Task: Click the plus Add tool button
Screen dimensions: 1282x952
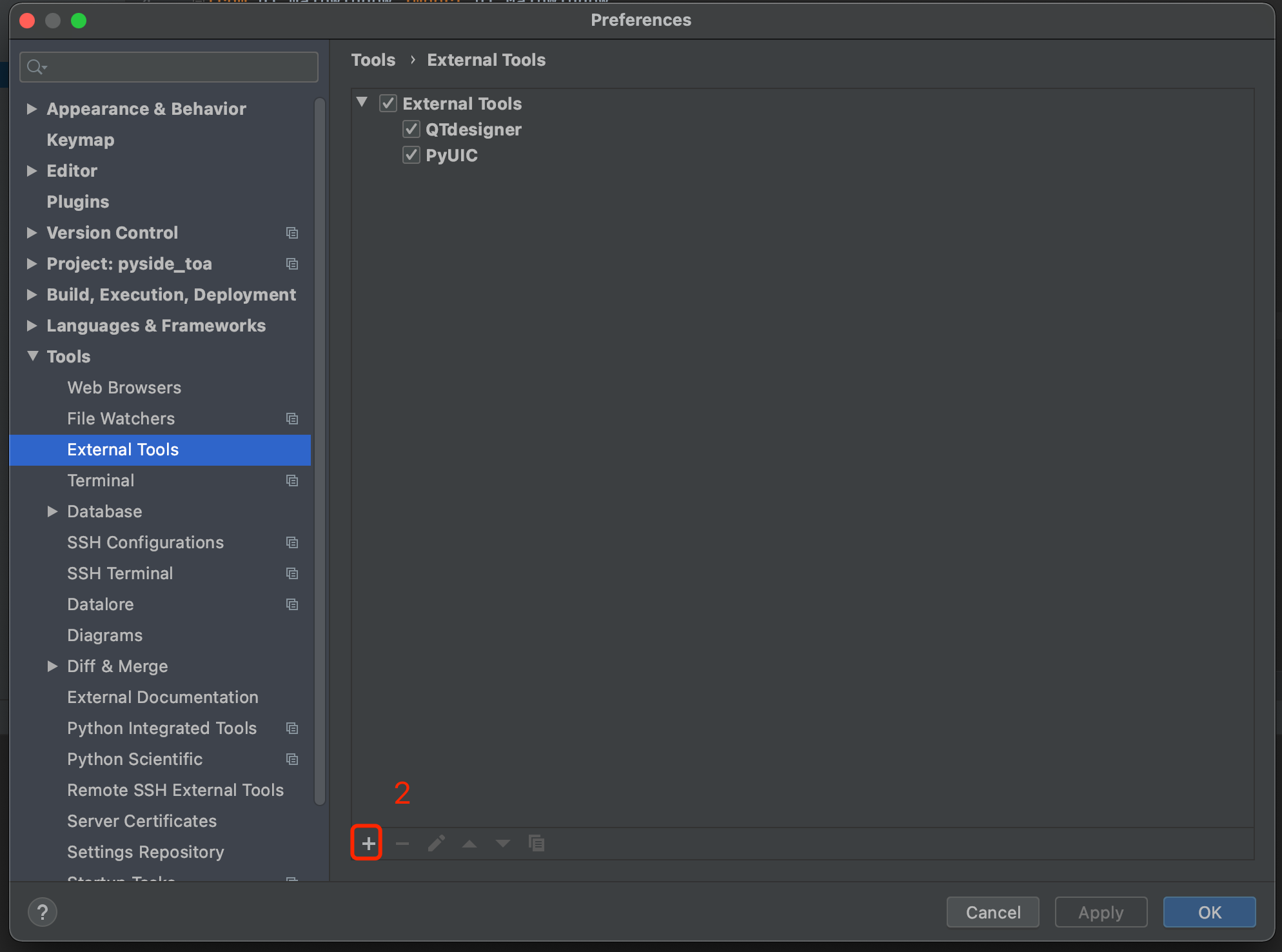Action: click(368, 843)
